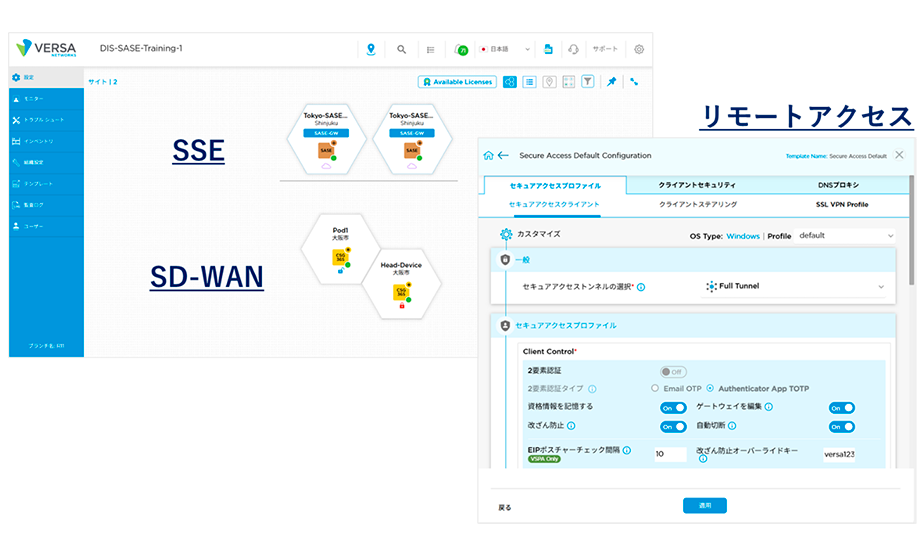Disable the 自動切断 toggle
The height and width of the screenshot is (560, 920).
pyautogui.click(x=841, y=426)
